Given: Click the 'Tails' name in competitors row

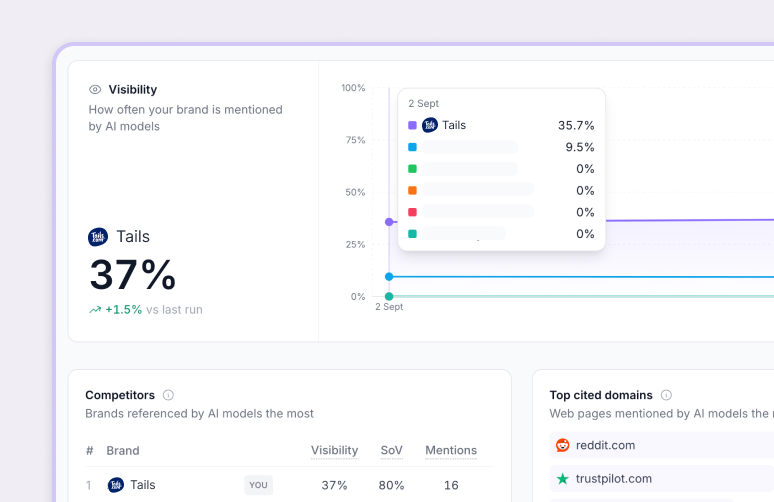Looking at the screenshot, I should click(143, 485).
